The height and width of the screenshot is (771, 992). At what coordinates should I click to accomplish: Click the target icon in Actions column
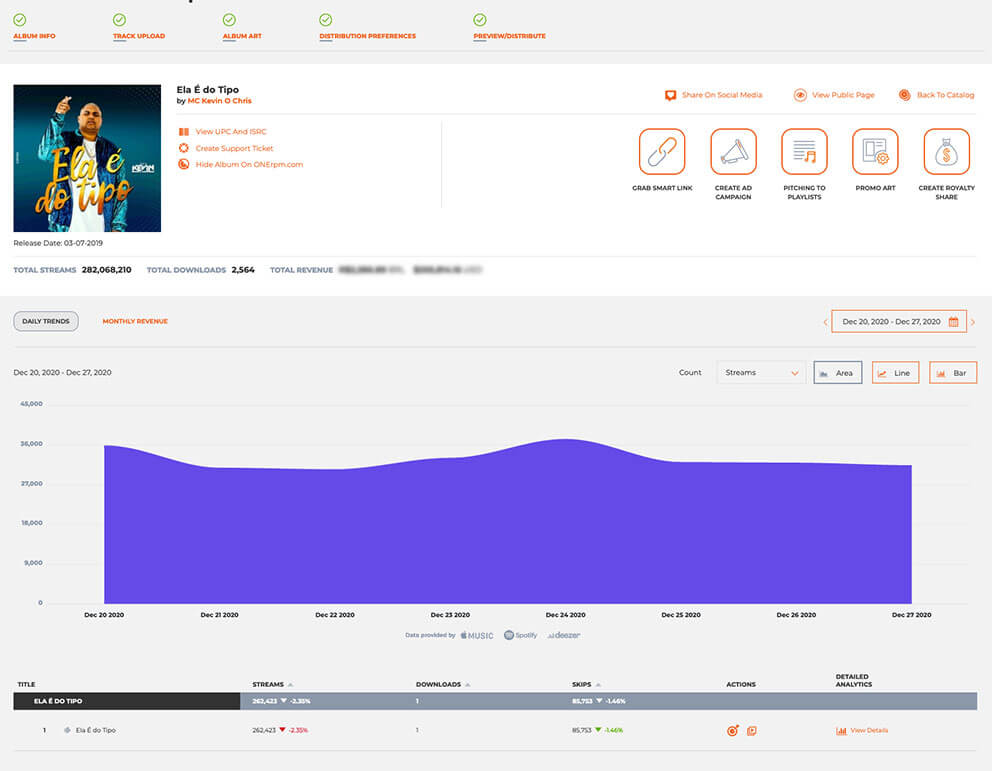(x=733, y=731)
